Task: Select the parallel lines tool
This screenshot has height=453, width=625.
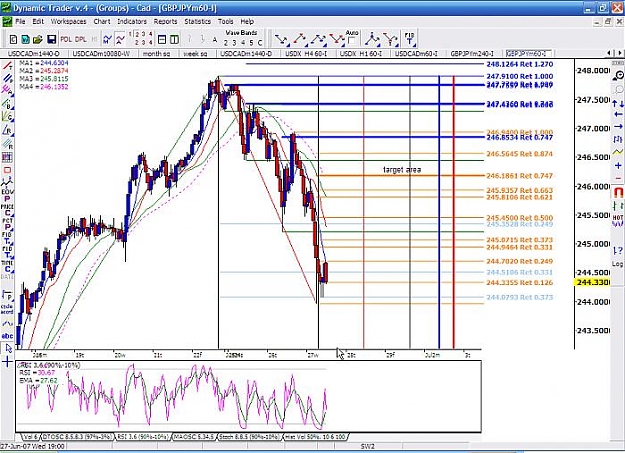Action: (x=7, y=78)
